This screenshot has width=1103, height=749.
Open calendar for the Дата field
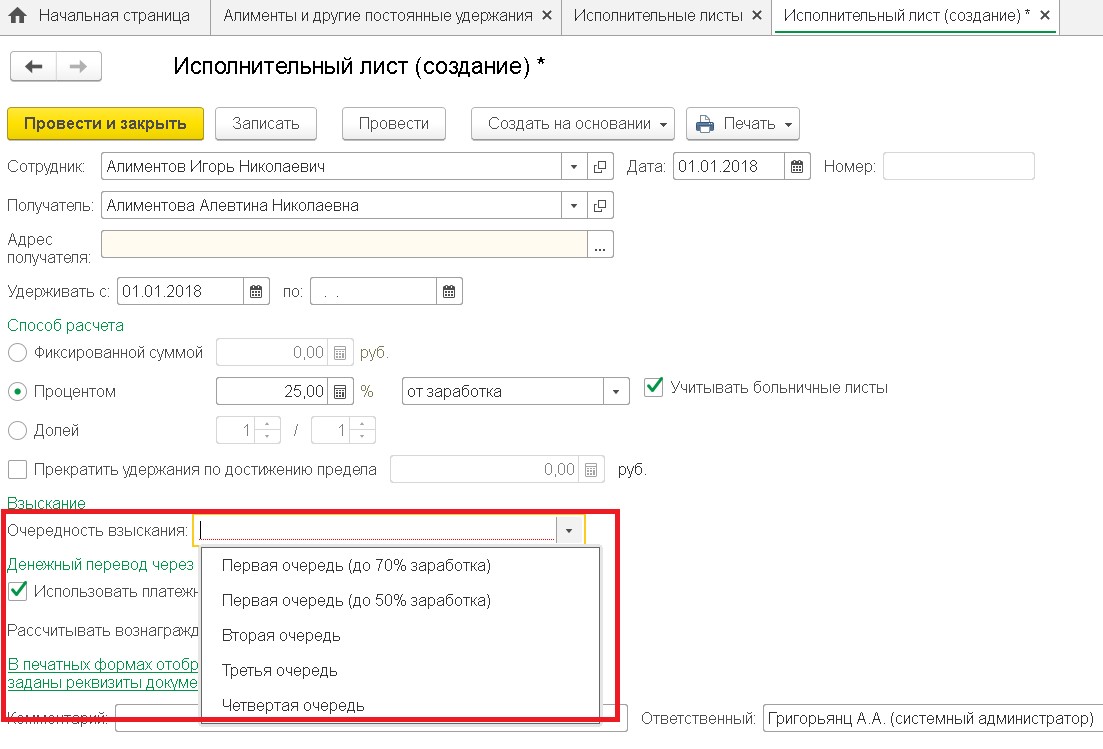(x=797, y=167)
